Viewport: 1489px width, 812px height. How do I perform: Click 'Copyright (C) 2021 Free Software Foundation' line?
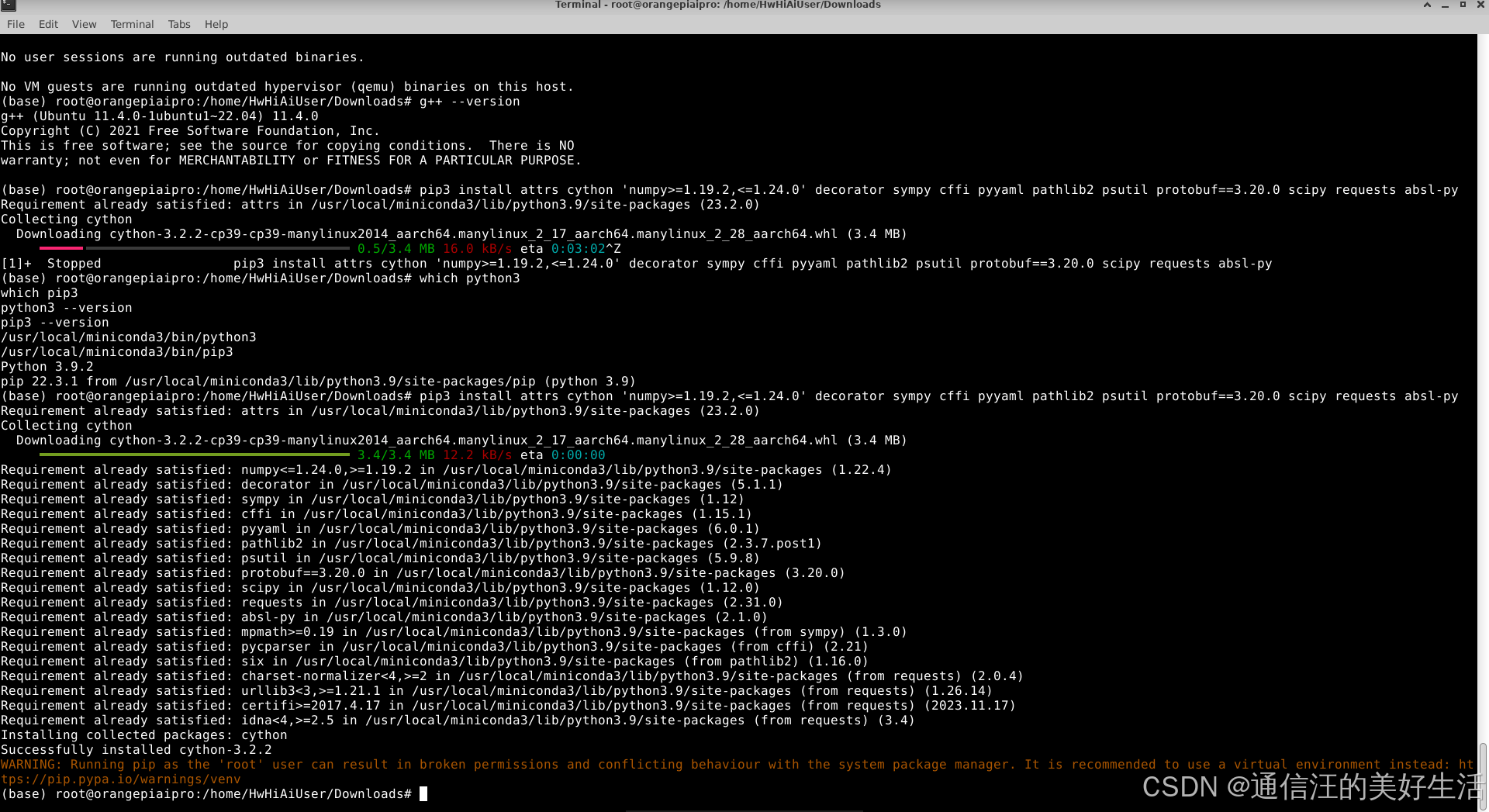coord(191,131)
